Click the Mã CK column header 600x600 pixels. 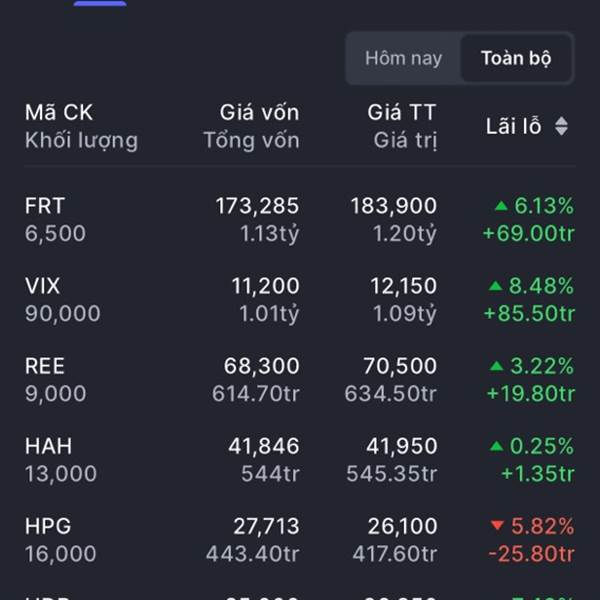(x=59, y=112)
